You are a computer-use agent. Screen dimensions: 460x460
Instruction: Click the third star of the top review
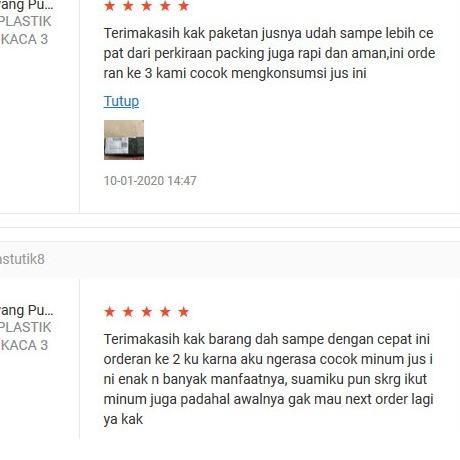coord(147,6)
